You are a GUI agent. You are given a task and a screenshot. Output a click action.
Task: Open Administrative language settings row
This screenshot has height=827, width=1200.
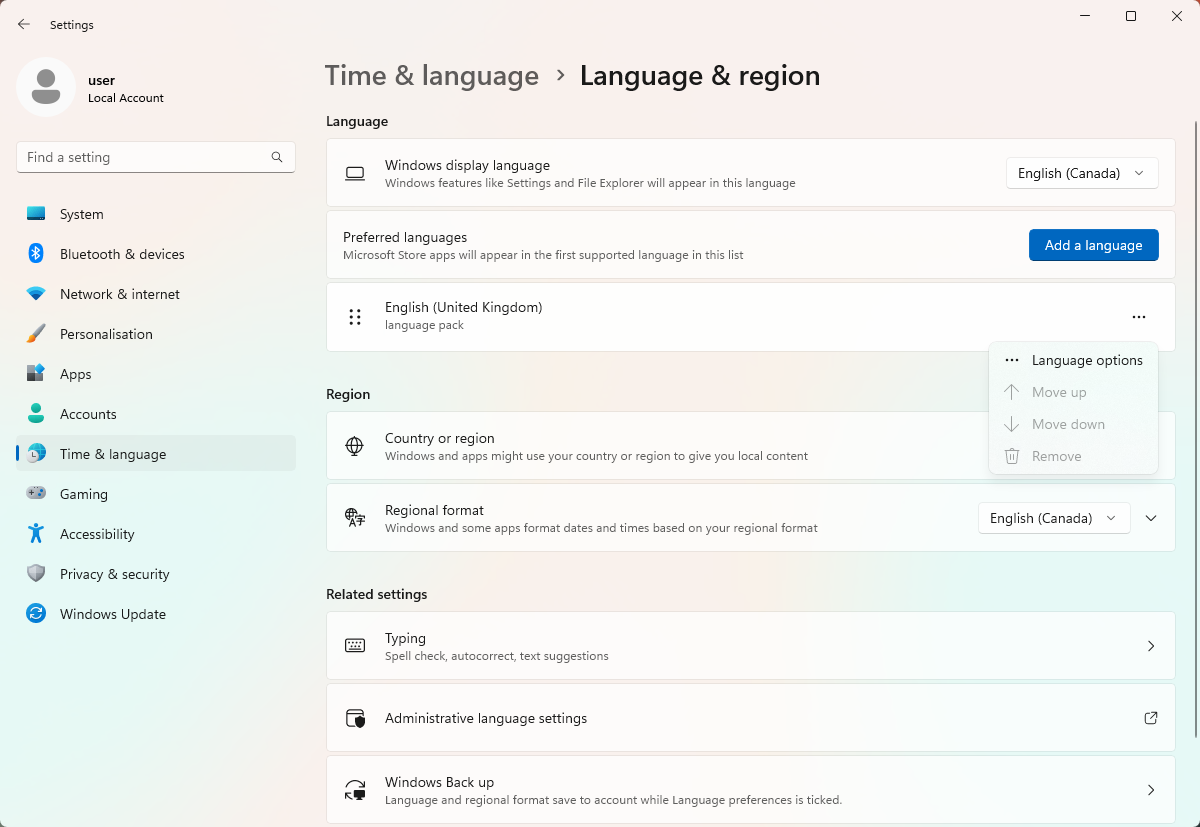751,718
